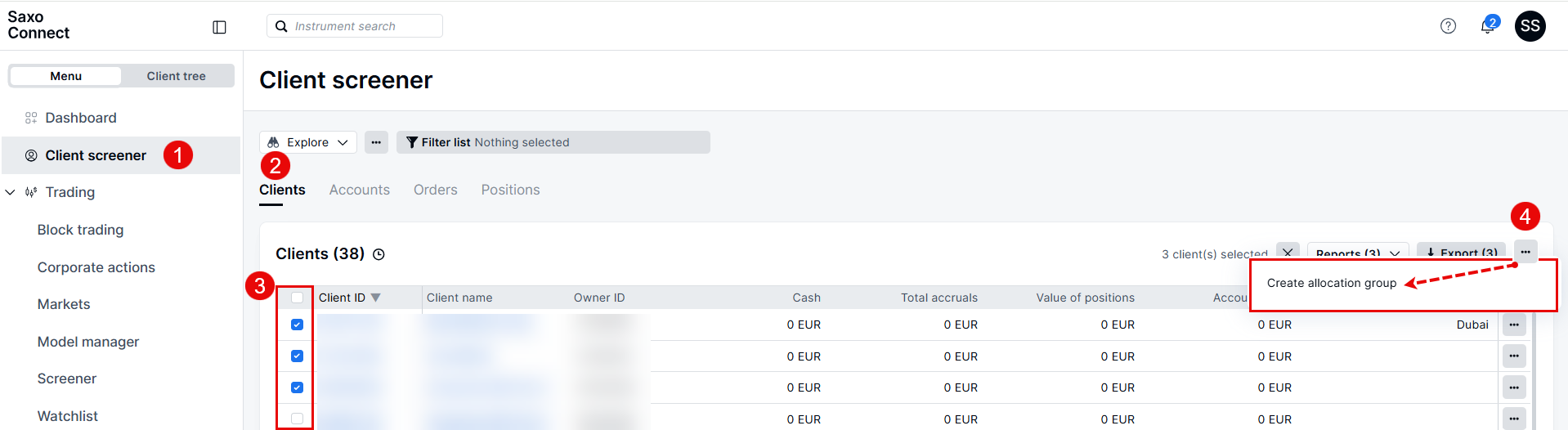
Task: Collapse the sidebar panel icon
Action: click(x=219, y=27)
